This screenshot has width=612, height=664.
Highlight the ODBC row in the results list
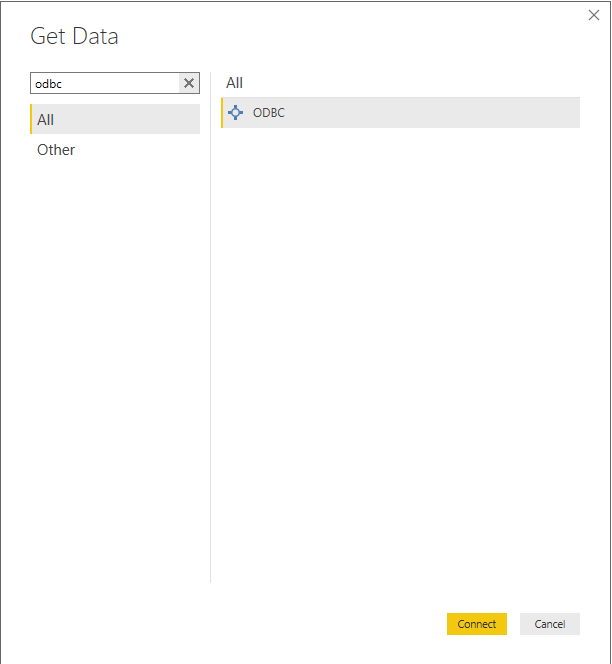[400, 113]
